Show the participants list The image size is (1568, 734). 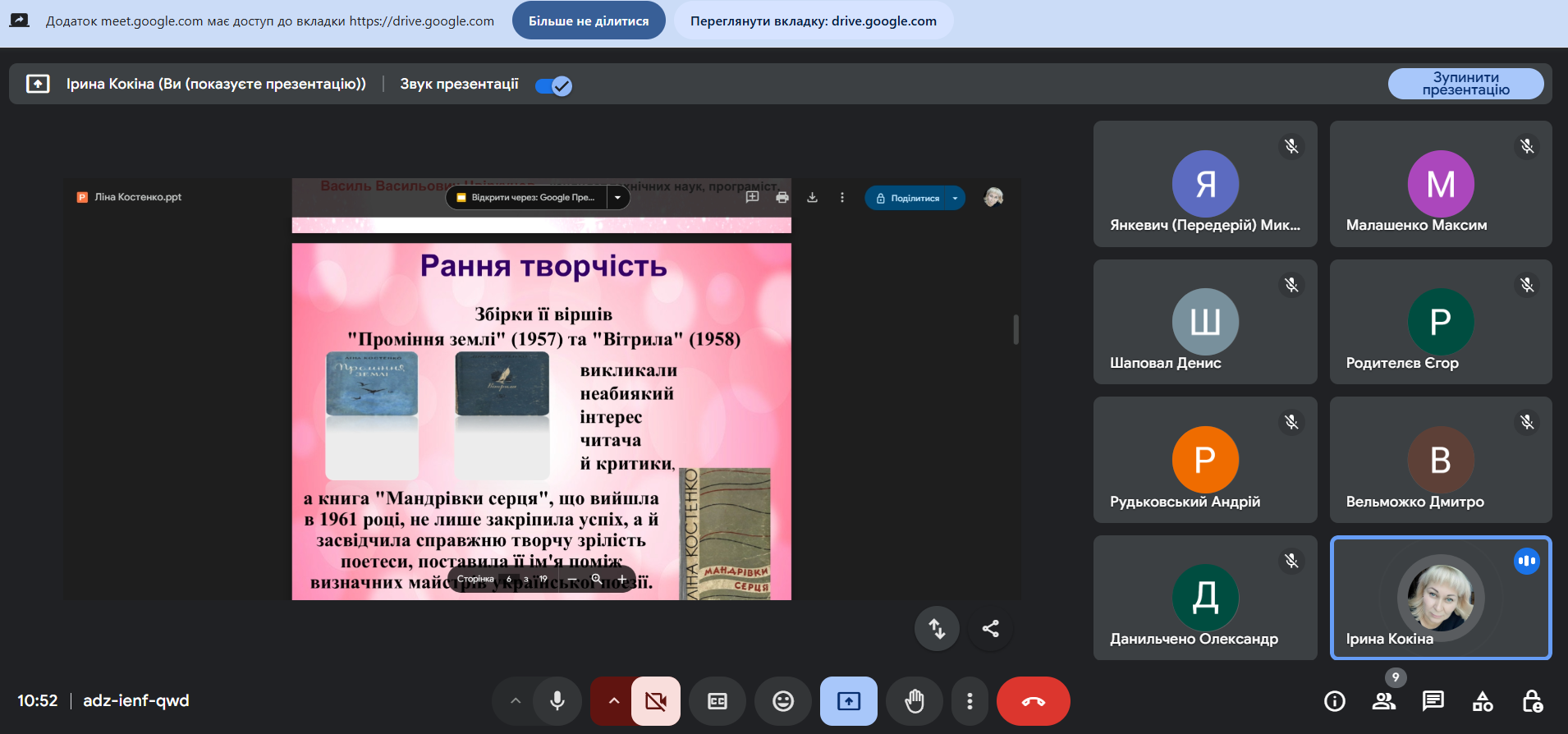pyautogui.click(x=1384, y=701)
